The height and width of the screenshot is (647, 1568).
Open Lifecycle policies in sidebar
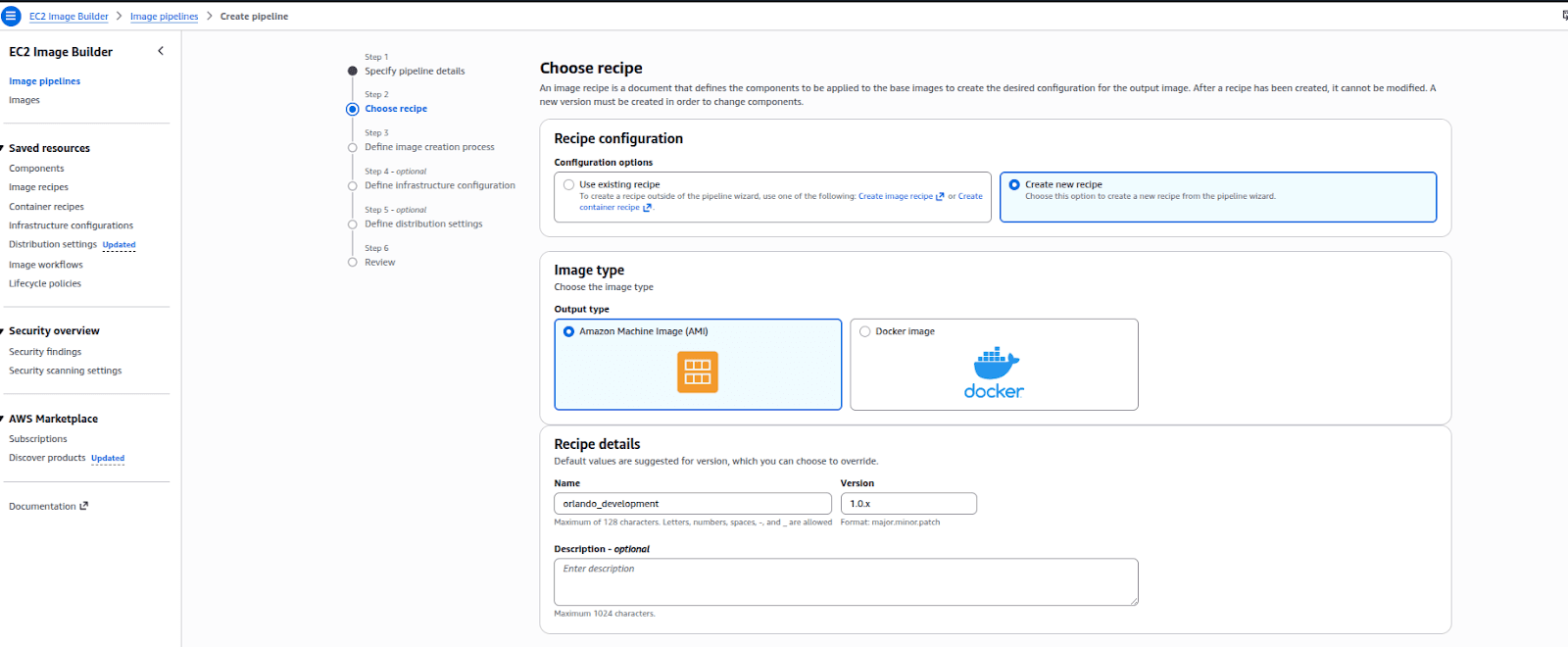(45, 283)
